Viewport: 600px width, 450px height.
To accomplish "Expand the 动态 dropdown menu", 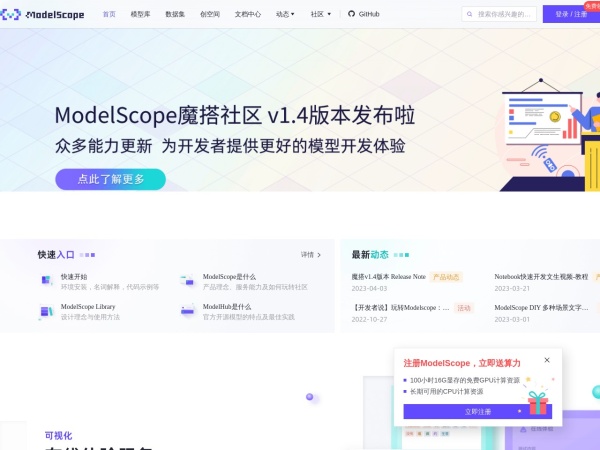I will pyautogui.click(x=285, y=14).
